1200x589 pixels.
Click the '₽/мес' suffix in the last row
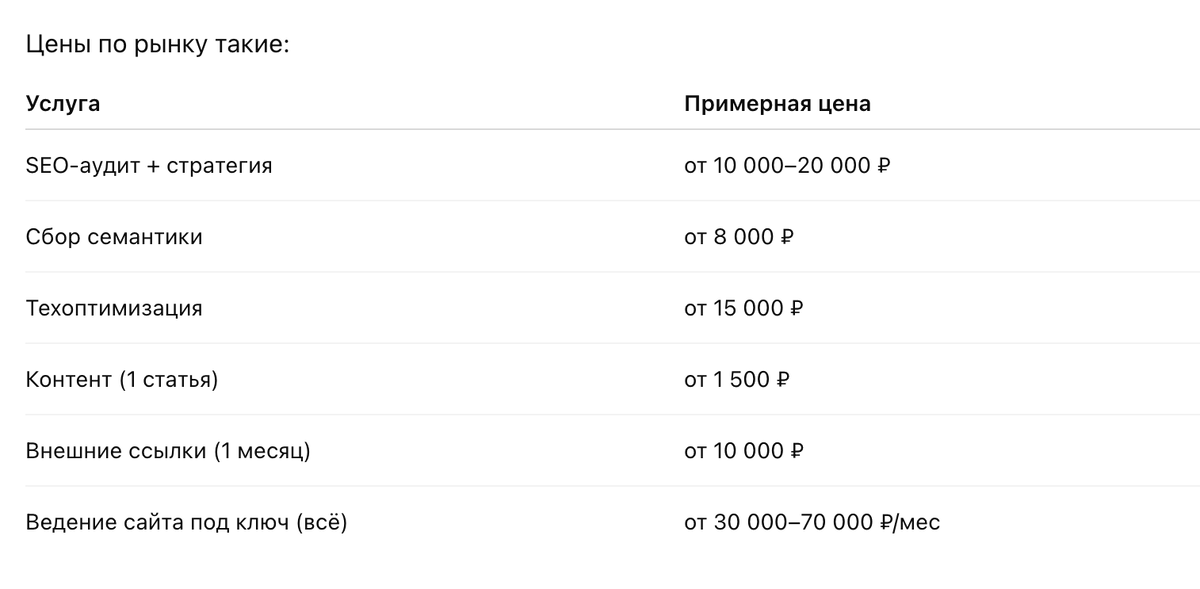[x=911, y=522]
